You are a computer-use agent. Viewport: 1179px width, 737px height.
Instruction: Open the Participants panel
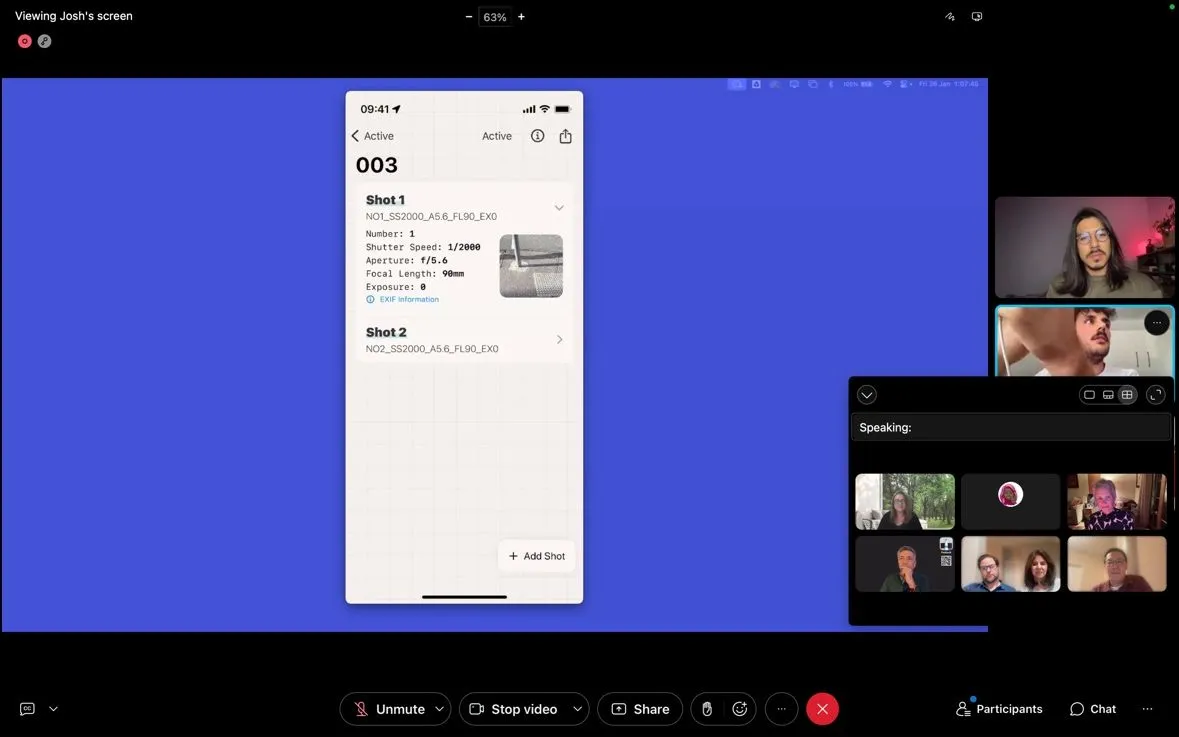999,709
